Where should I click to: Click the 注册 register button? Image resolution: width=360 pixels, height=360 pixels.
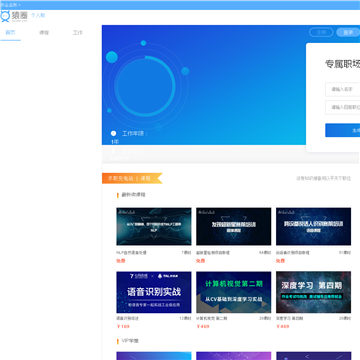pos(321,32)
